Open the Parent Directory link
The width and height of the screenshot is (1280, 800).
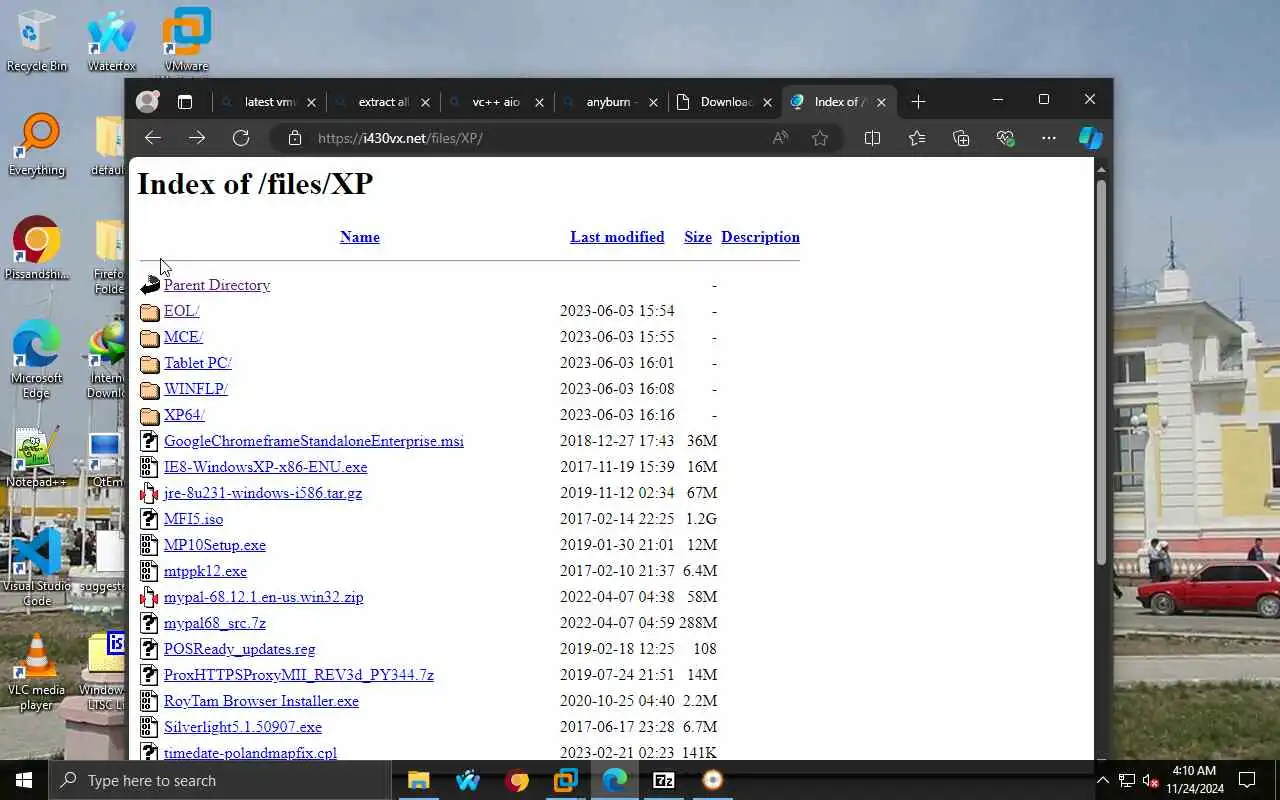coord(217,285)
